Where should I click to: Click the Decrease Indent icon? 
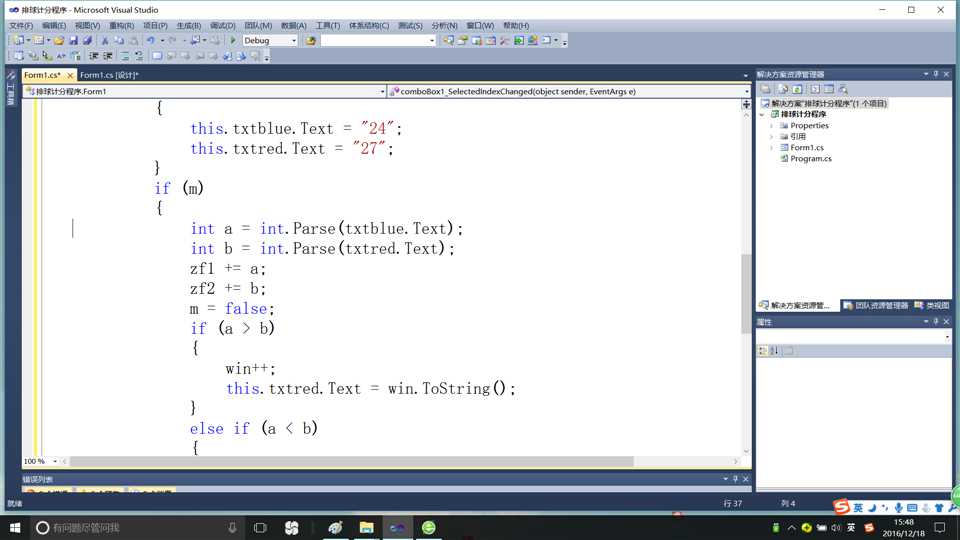[x=94, y=56]
